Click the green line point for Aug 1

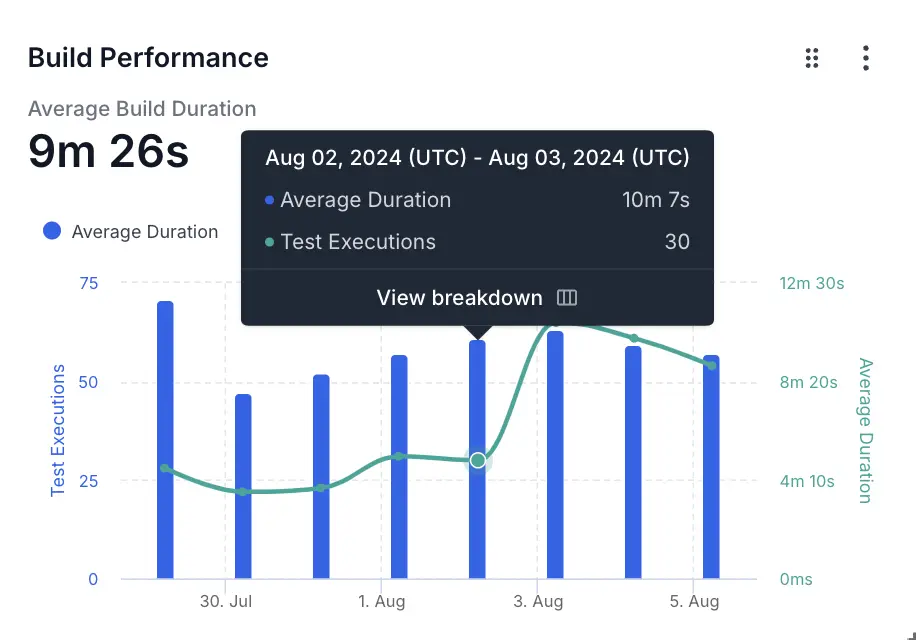tap(399, 456)
